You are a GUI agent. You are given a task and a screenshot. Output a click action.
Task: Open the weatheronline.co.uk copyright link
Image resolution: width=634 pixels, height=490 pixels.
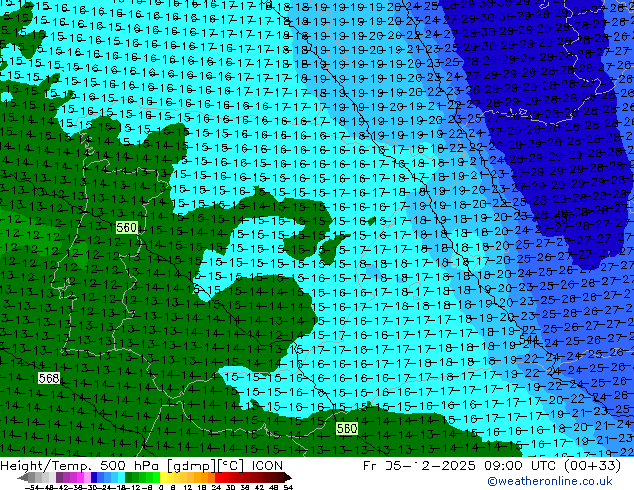pos(549,481)
